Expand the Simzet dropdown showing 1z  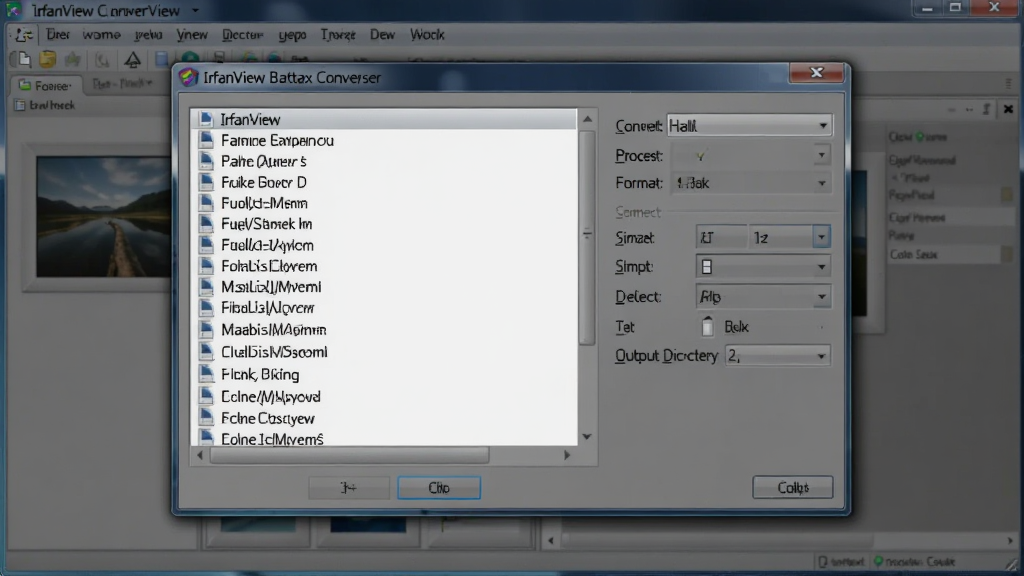pyautogui.click(x=822, y=237)
